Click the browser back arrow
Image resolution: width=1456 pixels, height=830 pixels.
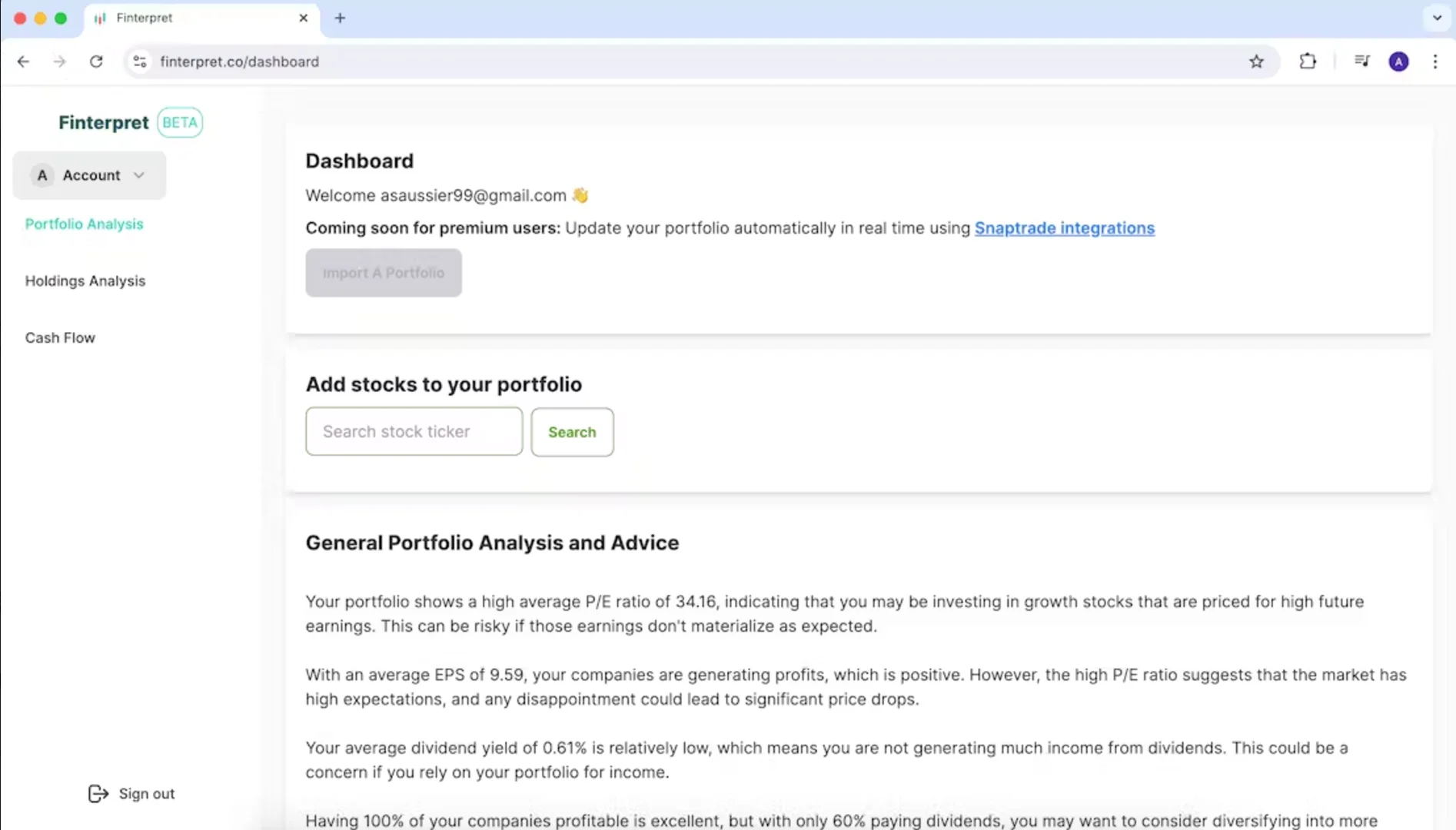pos(23,61)
